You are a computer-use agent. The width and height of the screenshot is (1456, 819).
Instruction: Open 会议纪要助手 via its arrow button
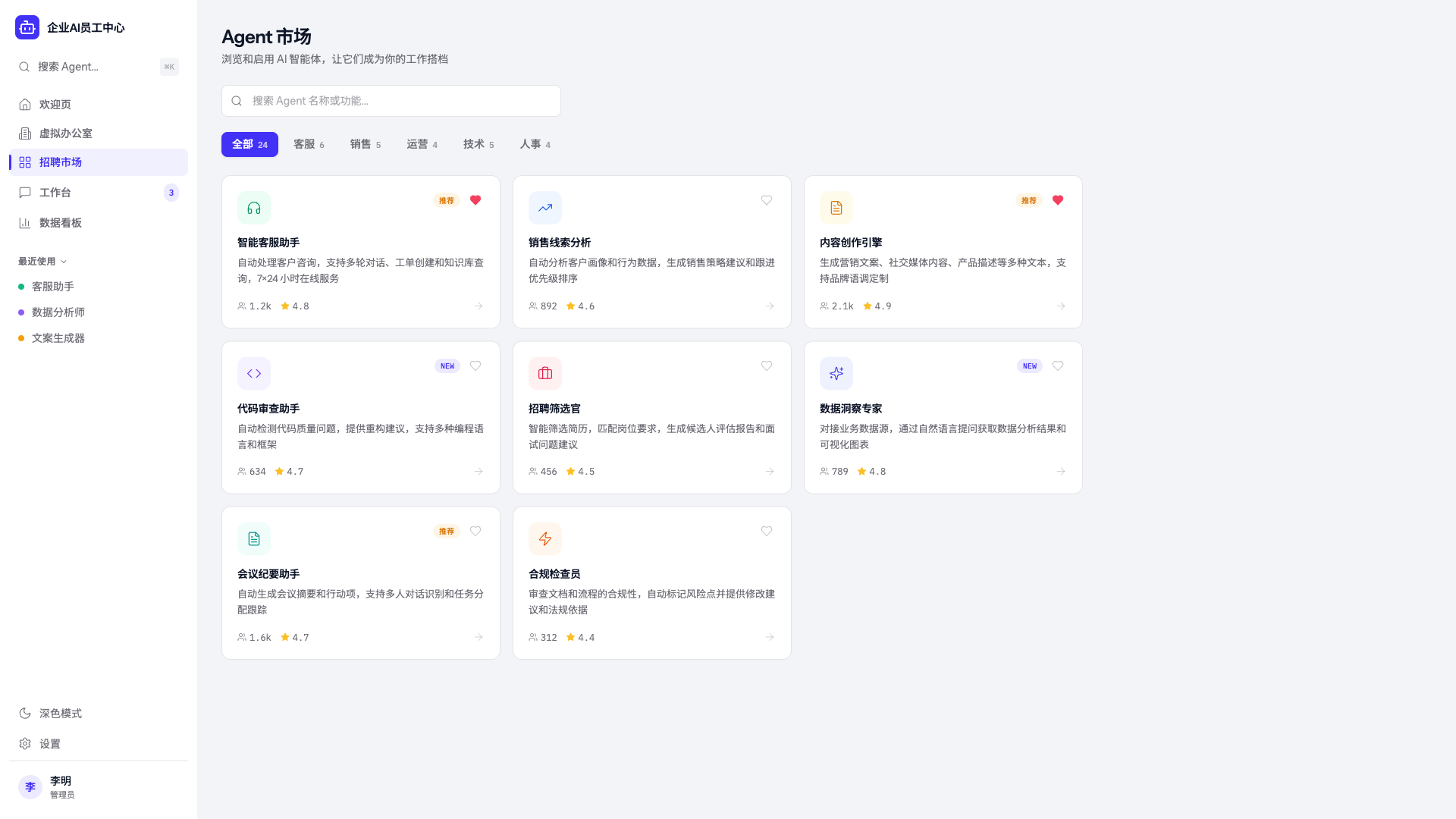click(478, 637)
